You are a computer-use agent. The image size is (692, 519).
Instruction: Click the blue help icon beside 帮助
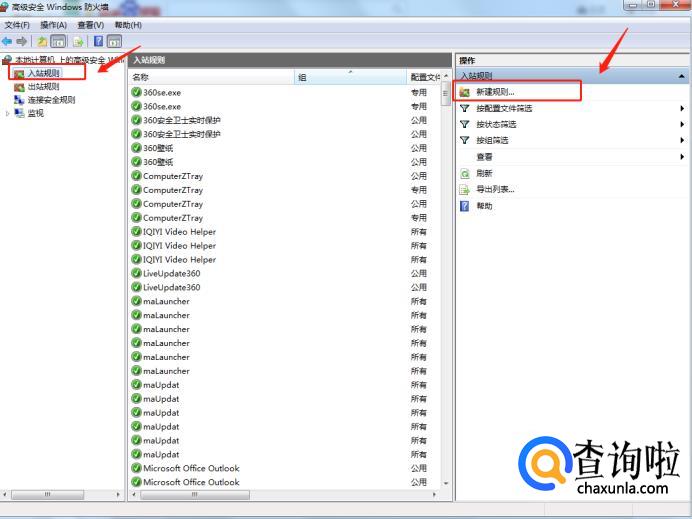point(465,206)
